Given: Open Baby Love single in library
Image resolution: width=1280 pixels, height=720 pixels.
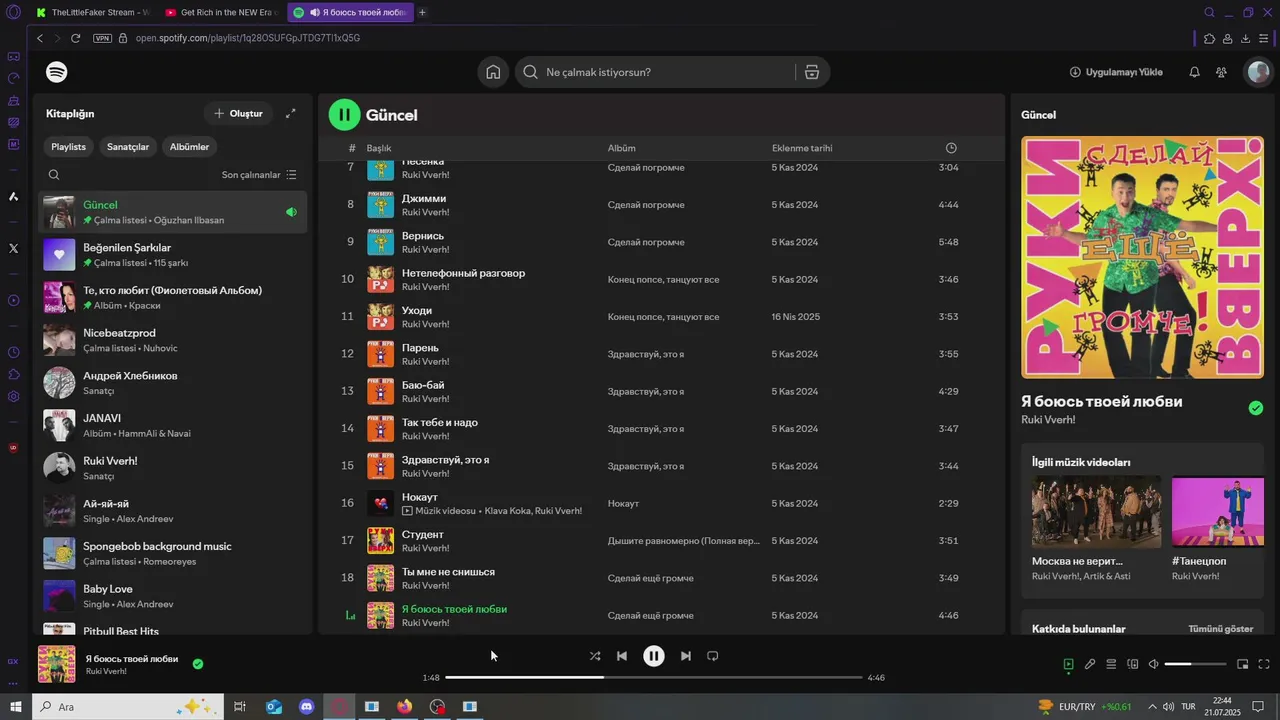Looking at the screenshot, I should pos(173,596).
